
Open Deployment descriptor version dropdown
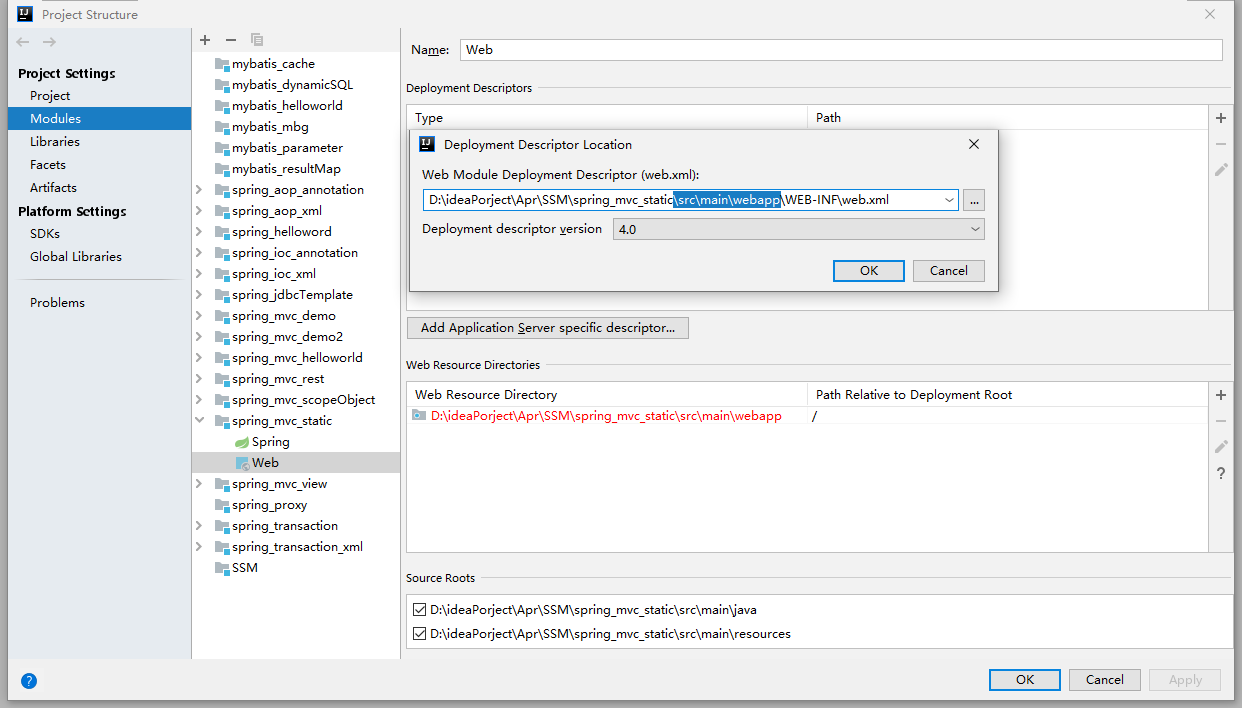(798, 229)
